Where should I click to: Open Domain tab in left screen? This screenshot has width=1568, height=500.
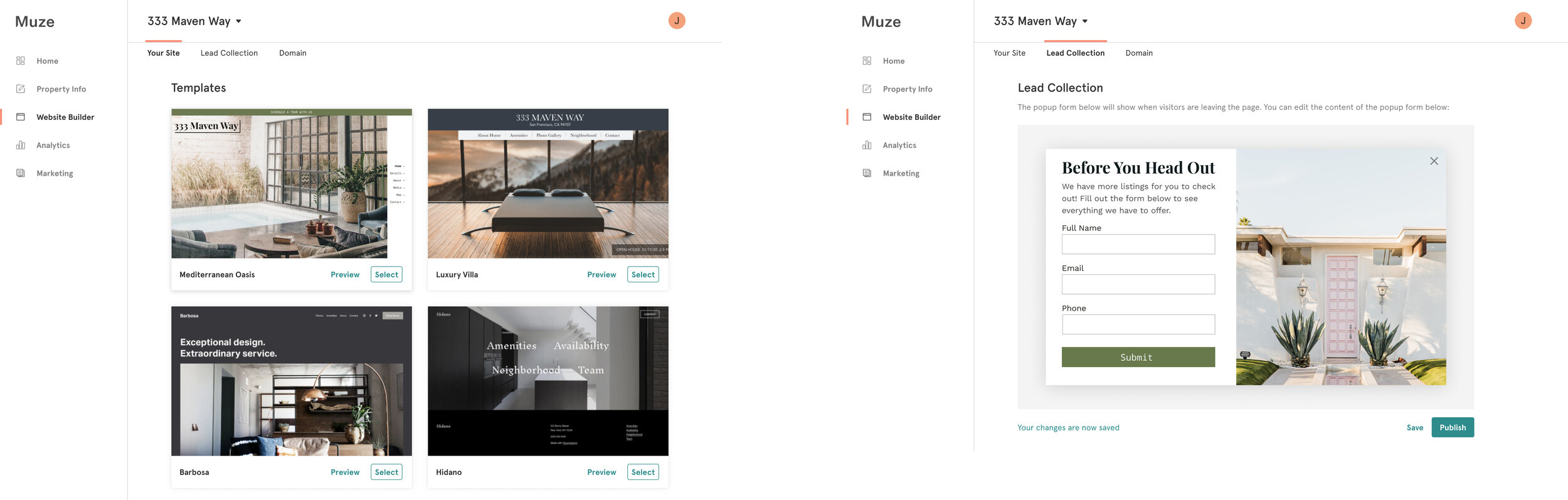pyautogui.click(x=293, y=53)
